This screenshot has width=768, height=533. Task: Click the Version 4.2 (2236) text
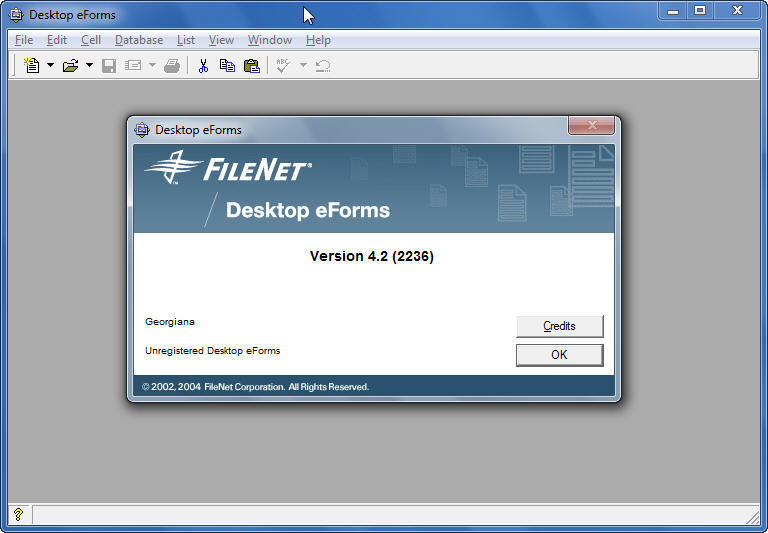[x=372, y=256]
